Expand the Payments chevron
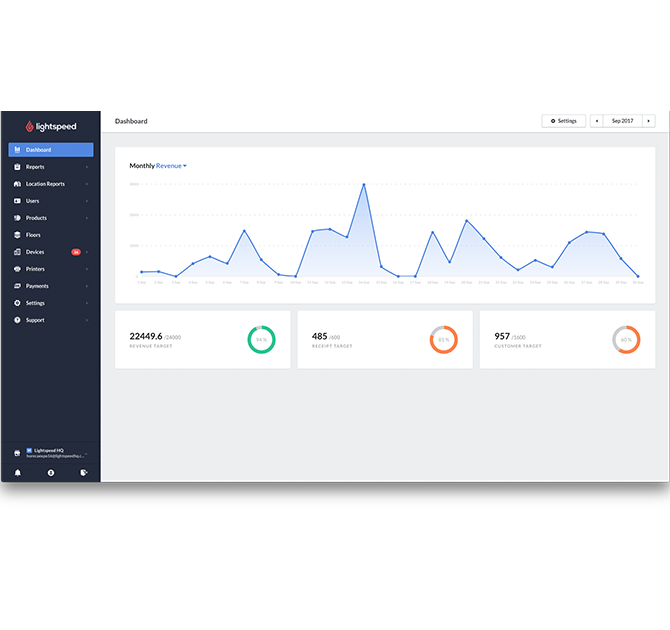Viewport: 670px width, 630px height. (87, 286)
